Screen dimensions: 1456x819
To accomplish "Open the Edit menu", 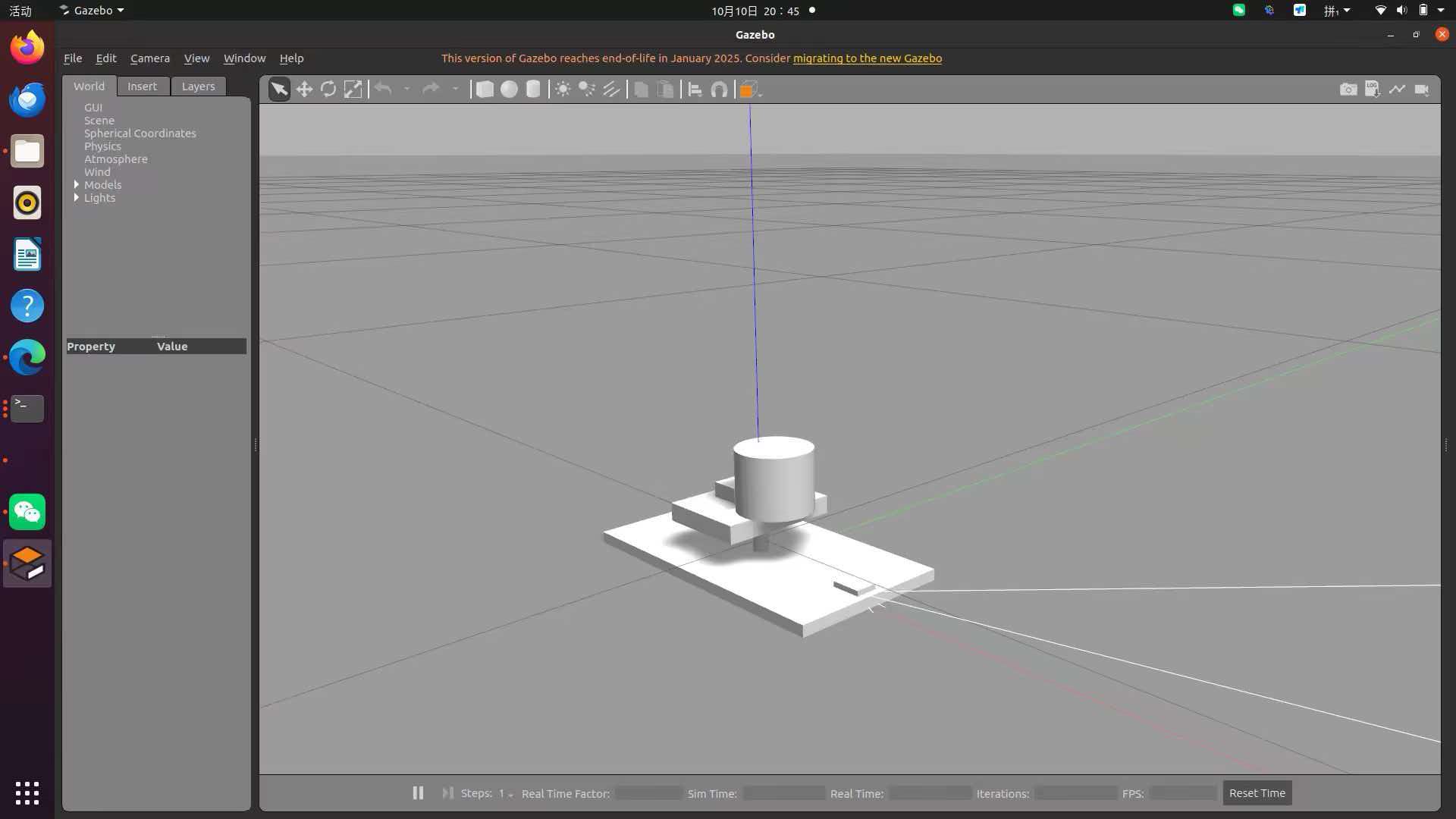I will tap(106, 58).
